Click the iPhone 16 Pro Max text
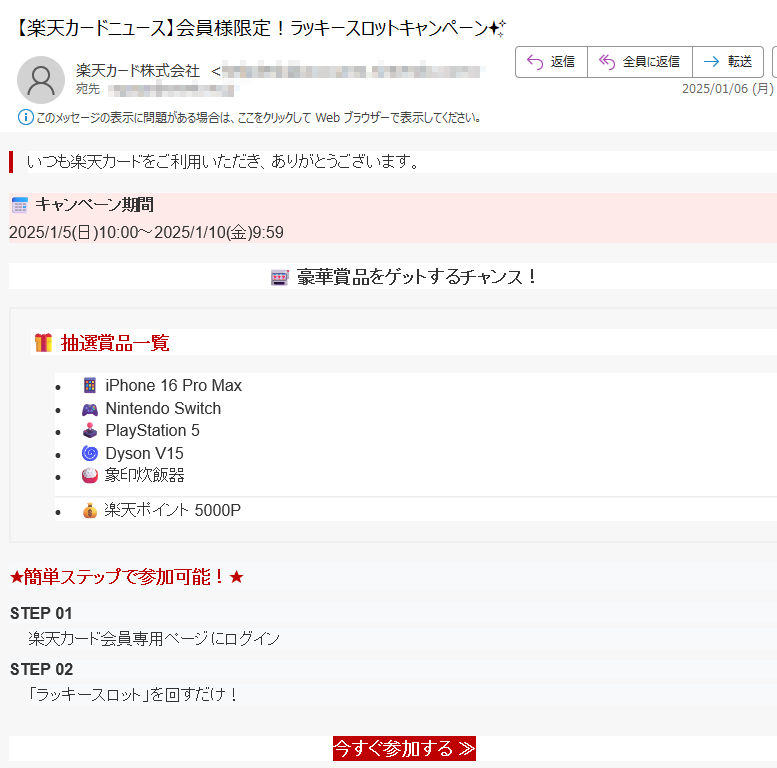The height and width of the screenshot is (768, 777). 173,385
